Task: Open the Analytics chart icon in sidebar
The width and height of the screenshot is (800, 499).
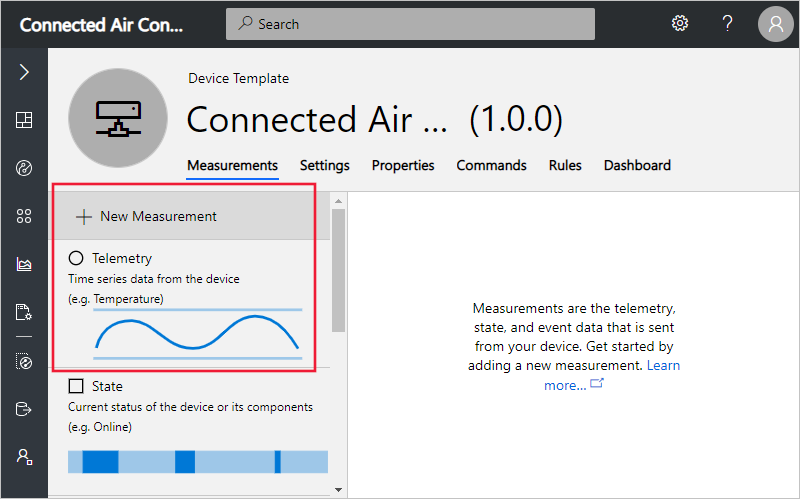Action: [24, 264]
